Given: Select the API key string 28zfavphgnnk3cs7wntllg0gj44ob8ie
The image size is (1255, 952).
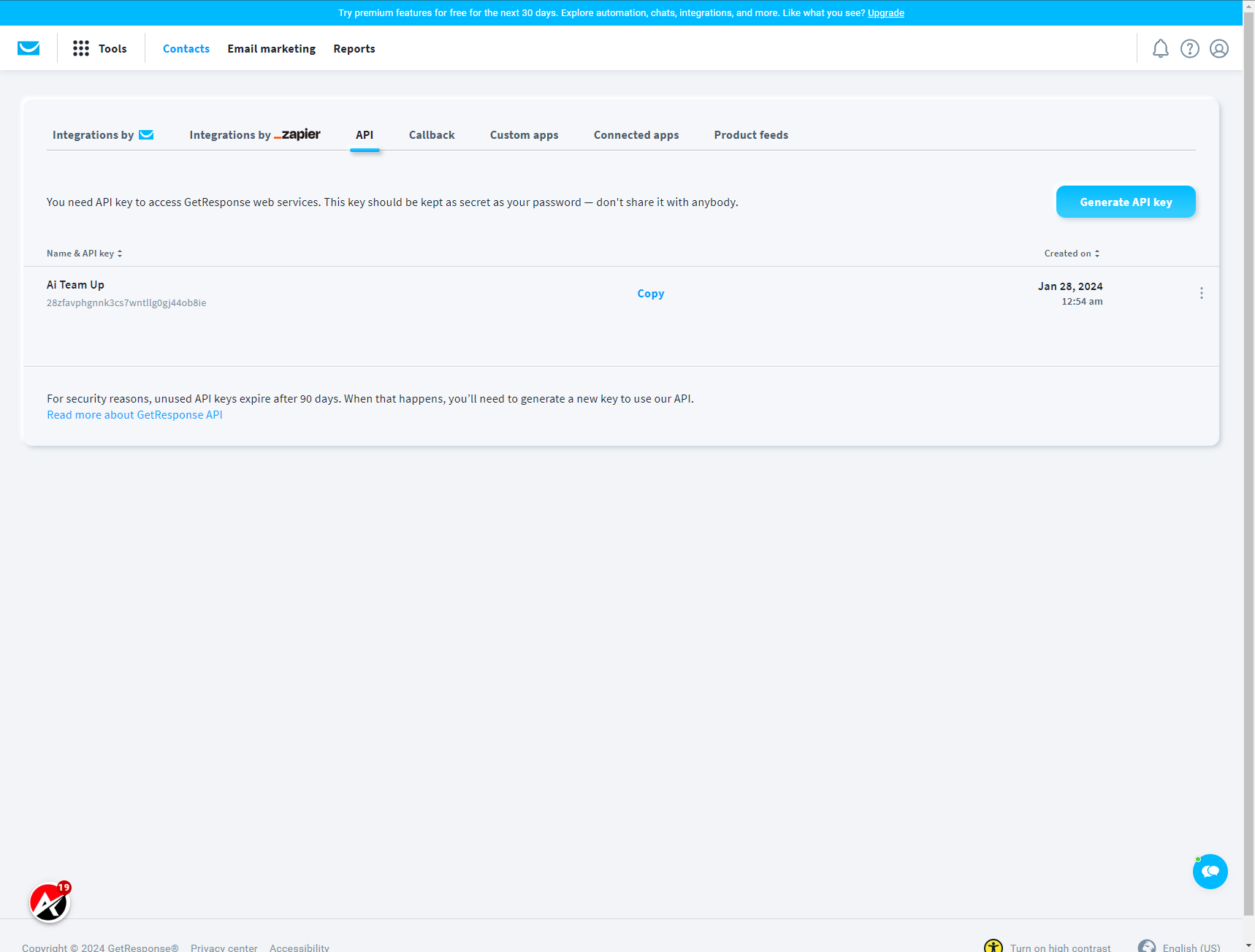Looking at the screenshot, I should coord(126,302).
